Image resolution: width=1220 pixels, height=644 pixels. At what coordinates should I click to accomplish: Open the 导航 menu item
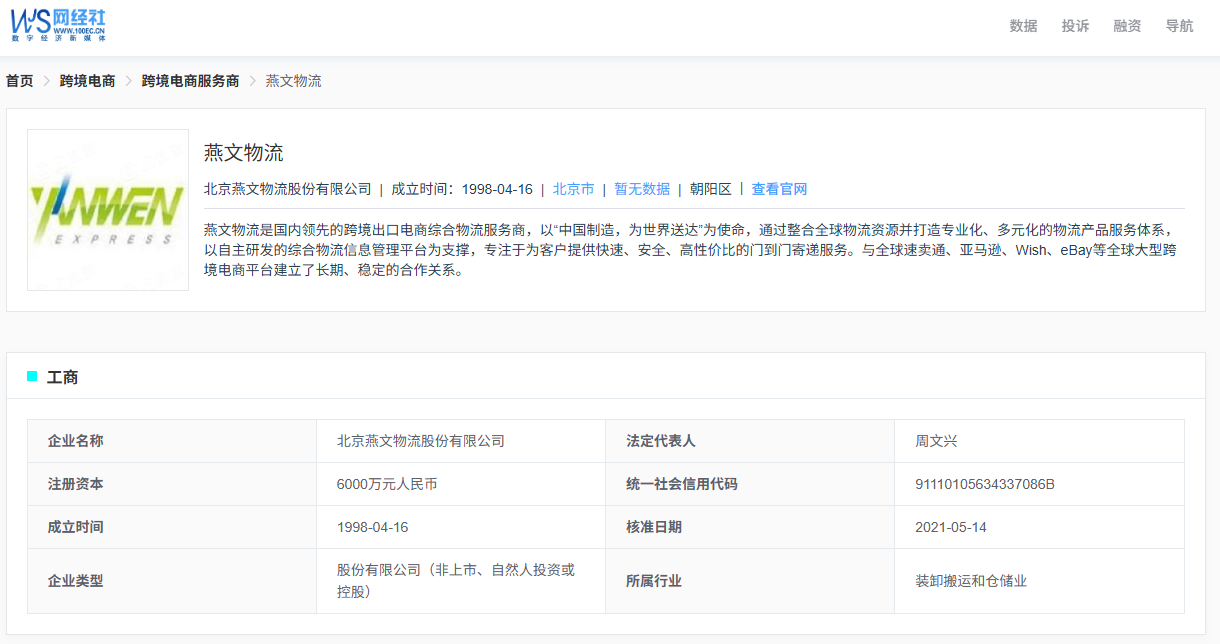tap(1179, 26)
